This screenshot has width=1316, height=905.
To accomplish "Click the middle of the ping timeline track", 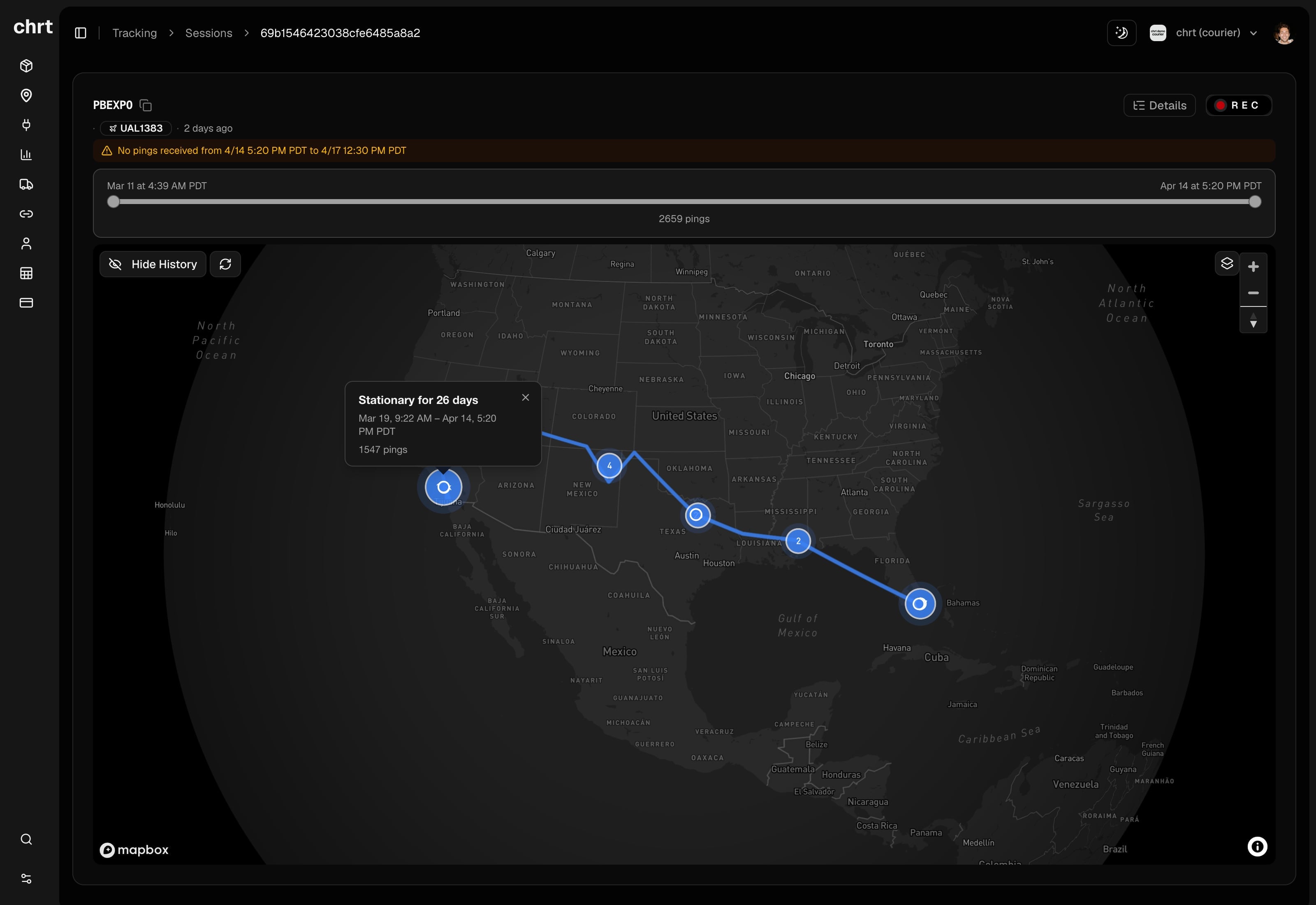I will pyautogui.click(x=684, y=202).
